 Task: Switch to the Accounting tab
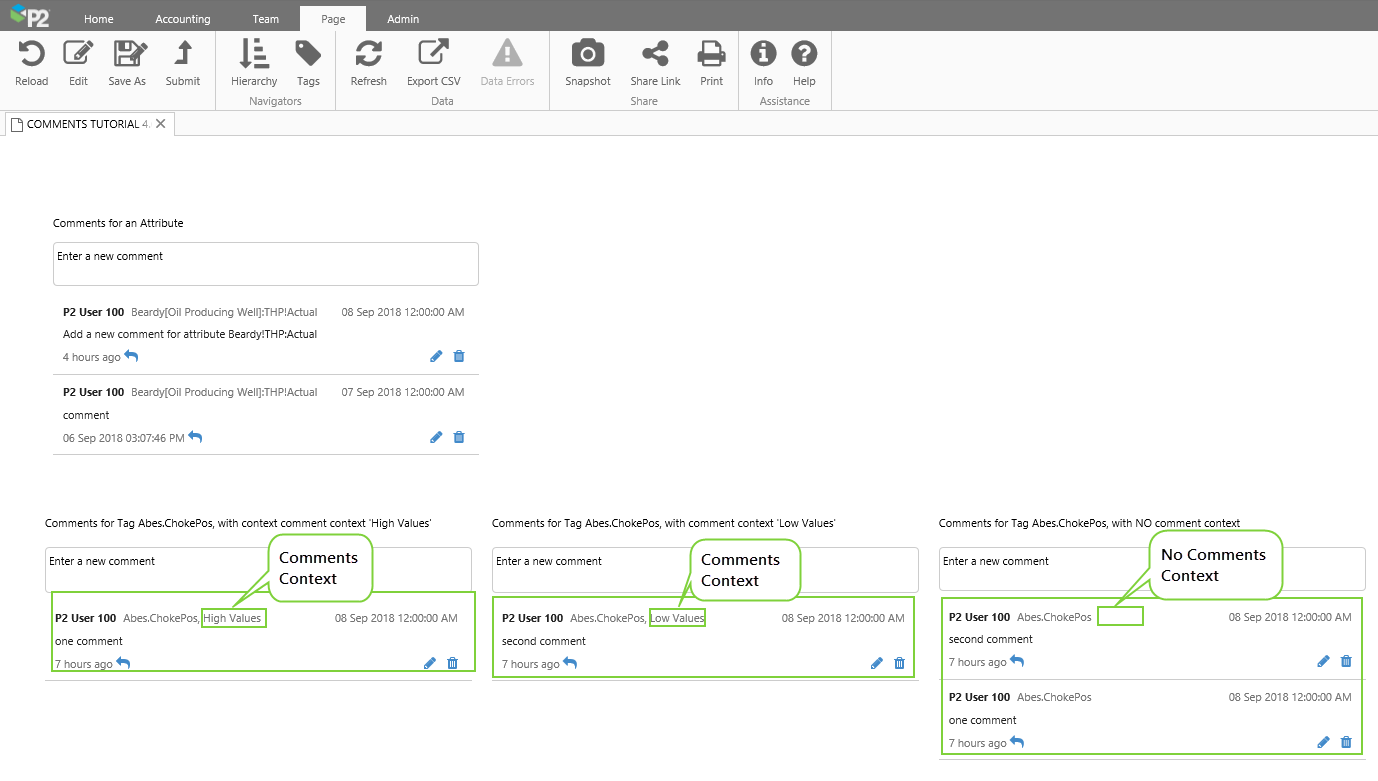pyautogui.click(x=183, y=19)
